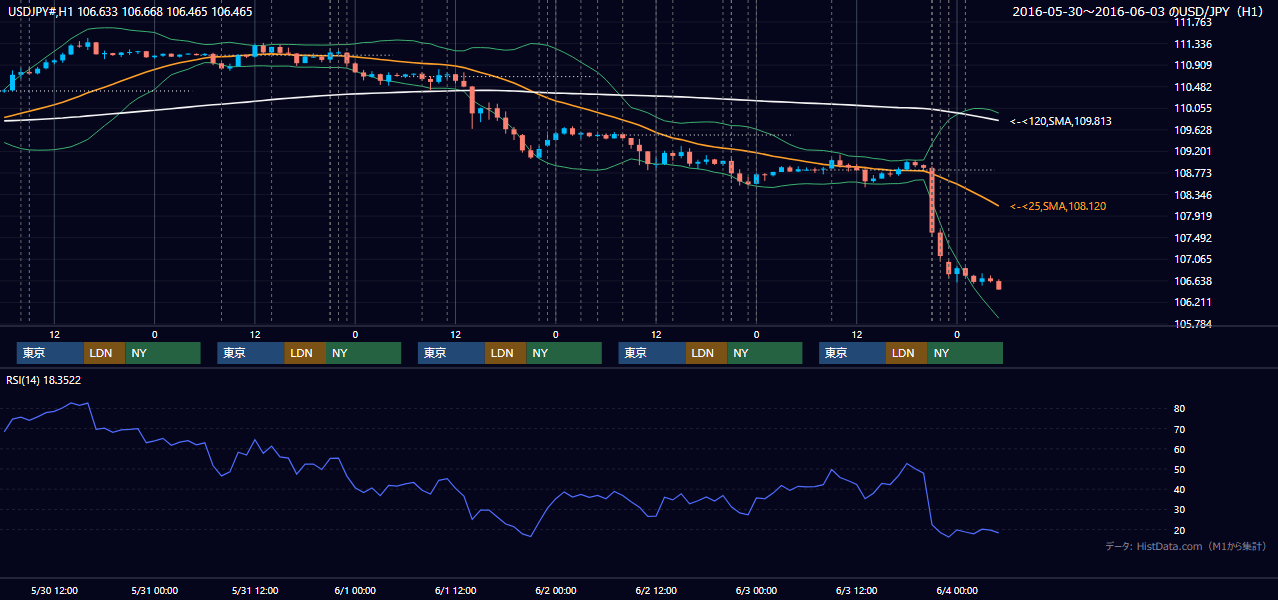The height and width of the screenshot is (600, 1278).
Task: Click RSI scale value 70
Action: (1180, 429)
